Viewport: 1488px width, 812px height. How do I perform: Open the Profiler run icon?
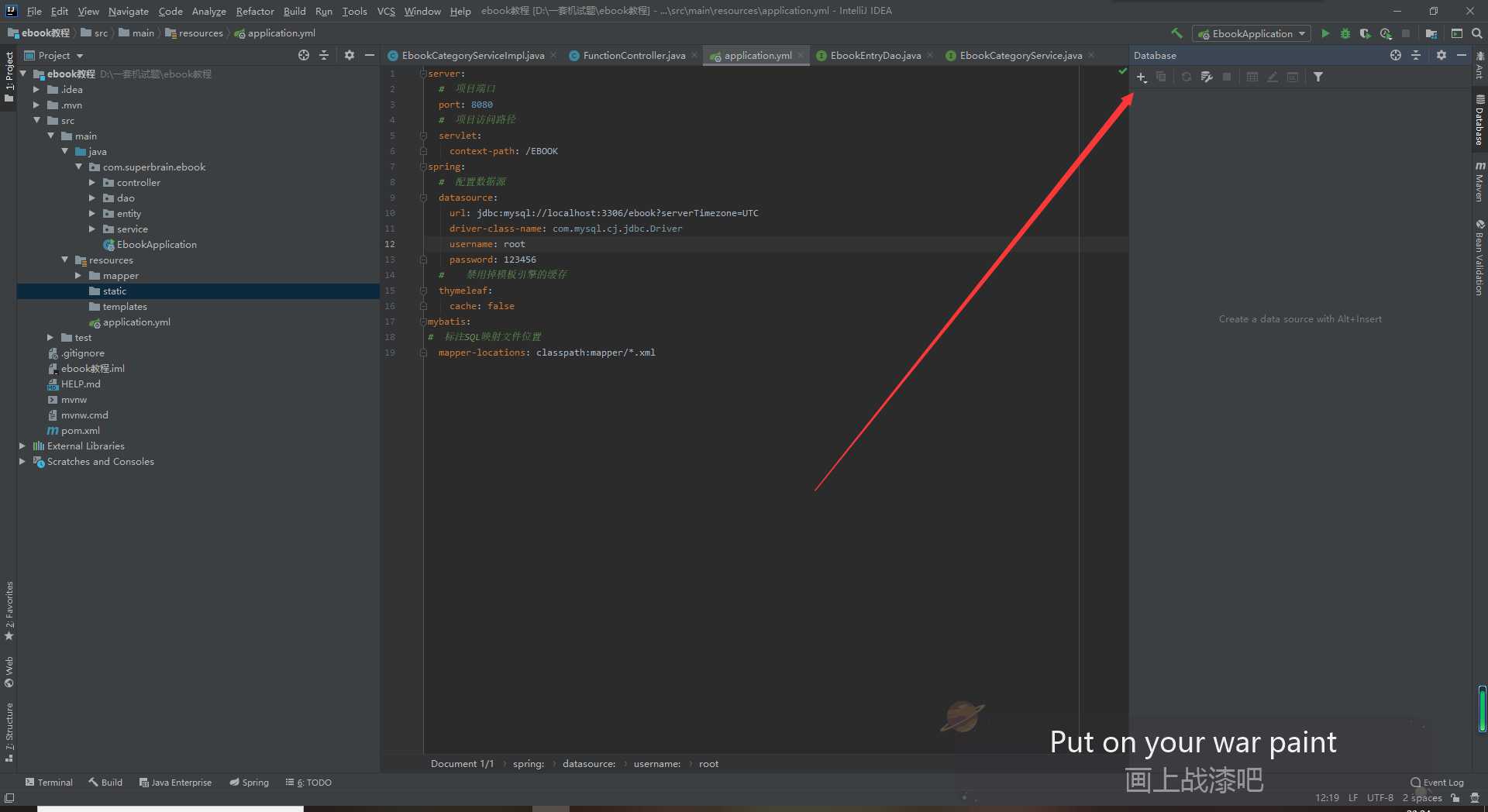click(1386, 33)
